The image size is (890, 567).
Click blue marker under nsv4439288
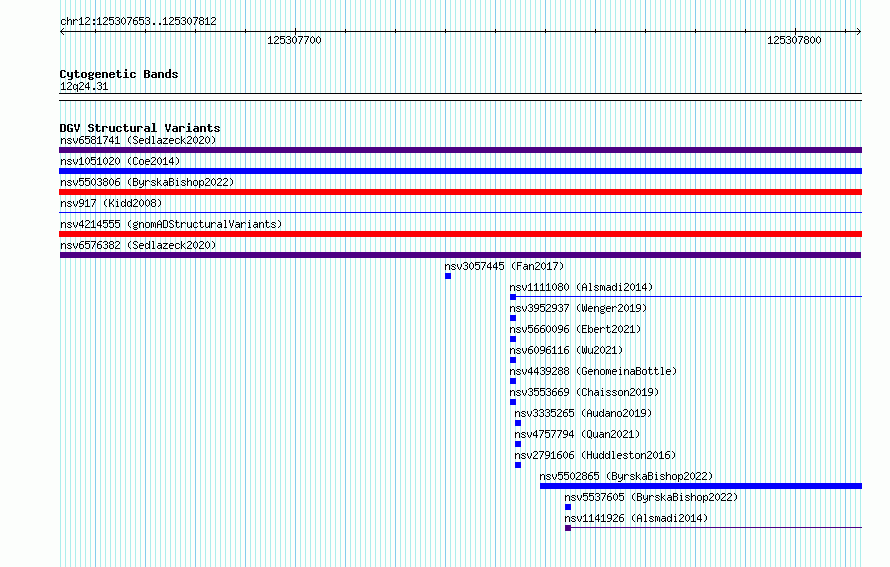513,381
